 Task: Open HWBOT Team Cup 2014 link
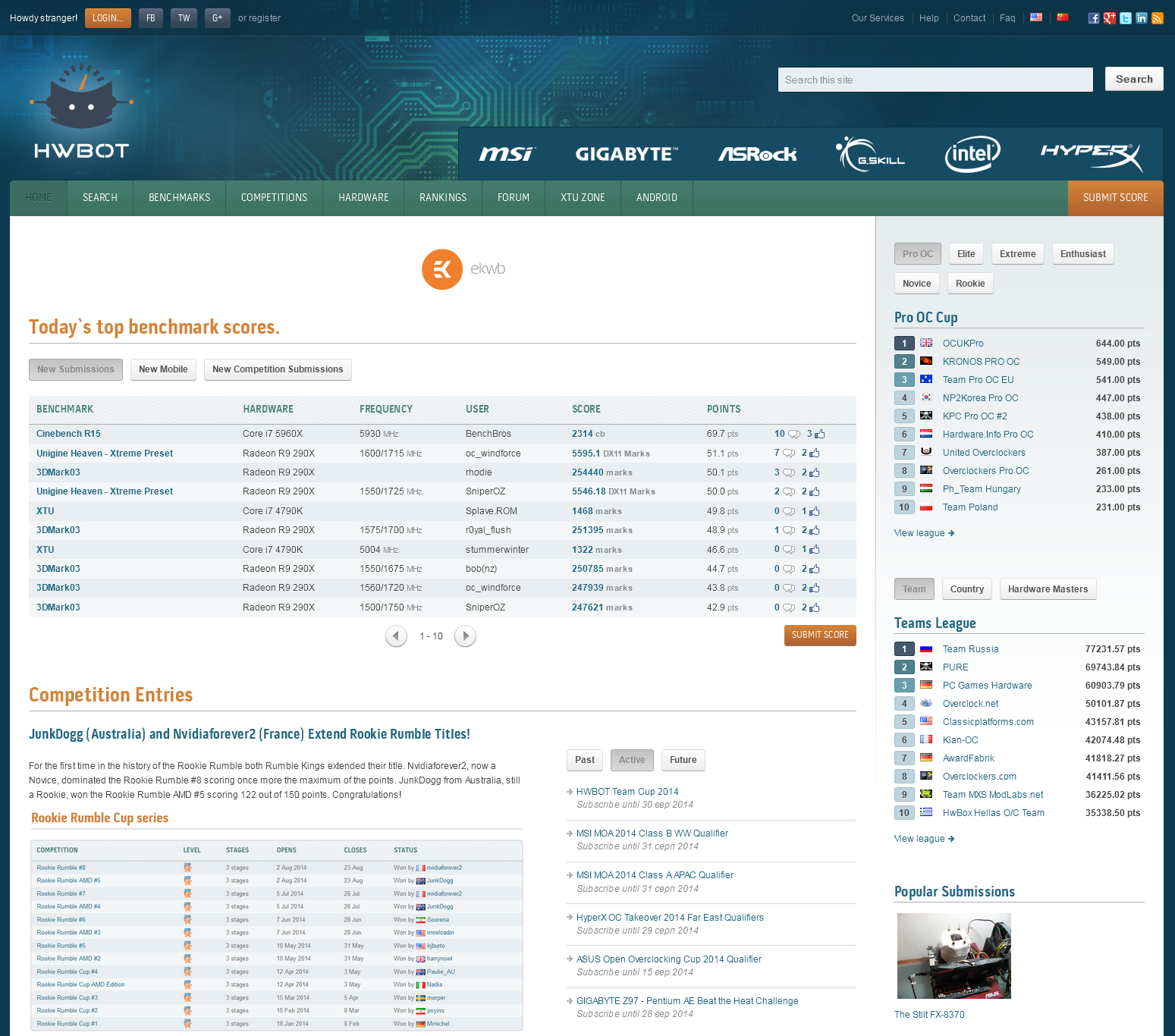(x=627, y=792)
